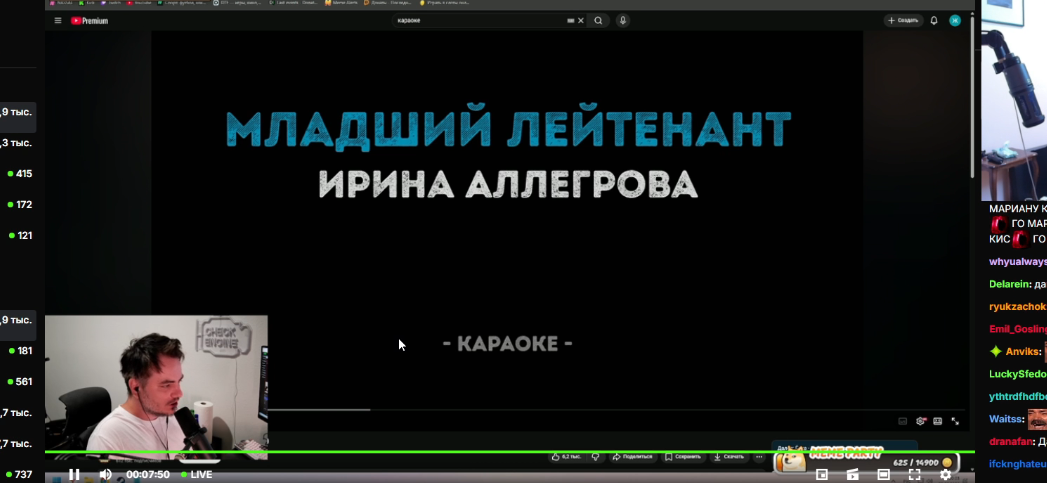Enter stream player fullscreen

(914, 474)
